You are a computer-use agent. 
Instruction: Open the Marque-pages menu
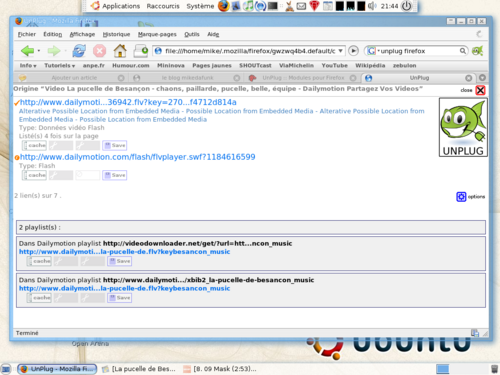(x=157, y=34)
